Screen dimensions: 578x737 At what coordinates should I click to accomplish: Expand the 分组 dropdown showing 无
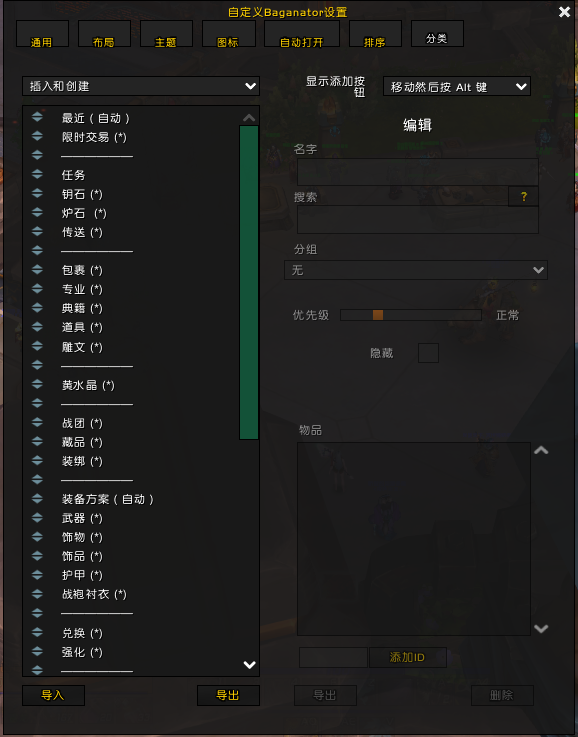[416, 270]
